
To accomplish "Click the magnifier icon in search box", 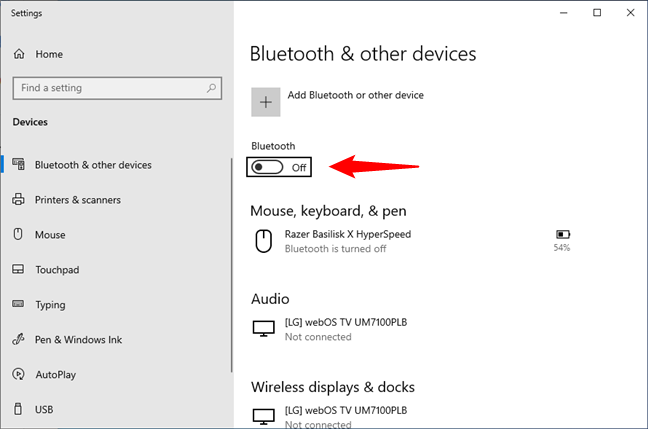I will coord(211,88).
